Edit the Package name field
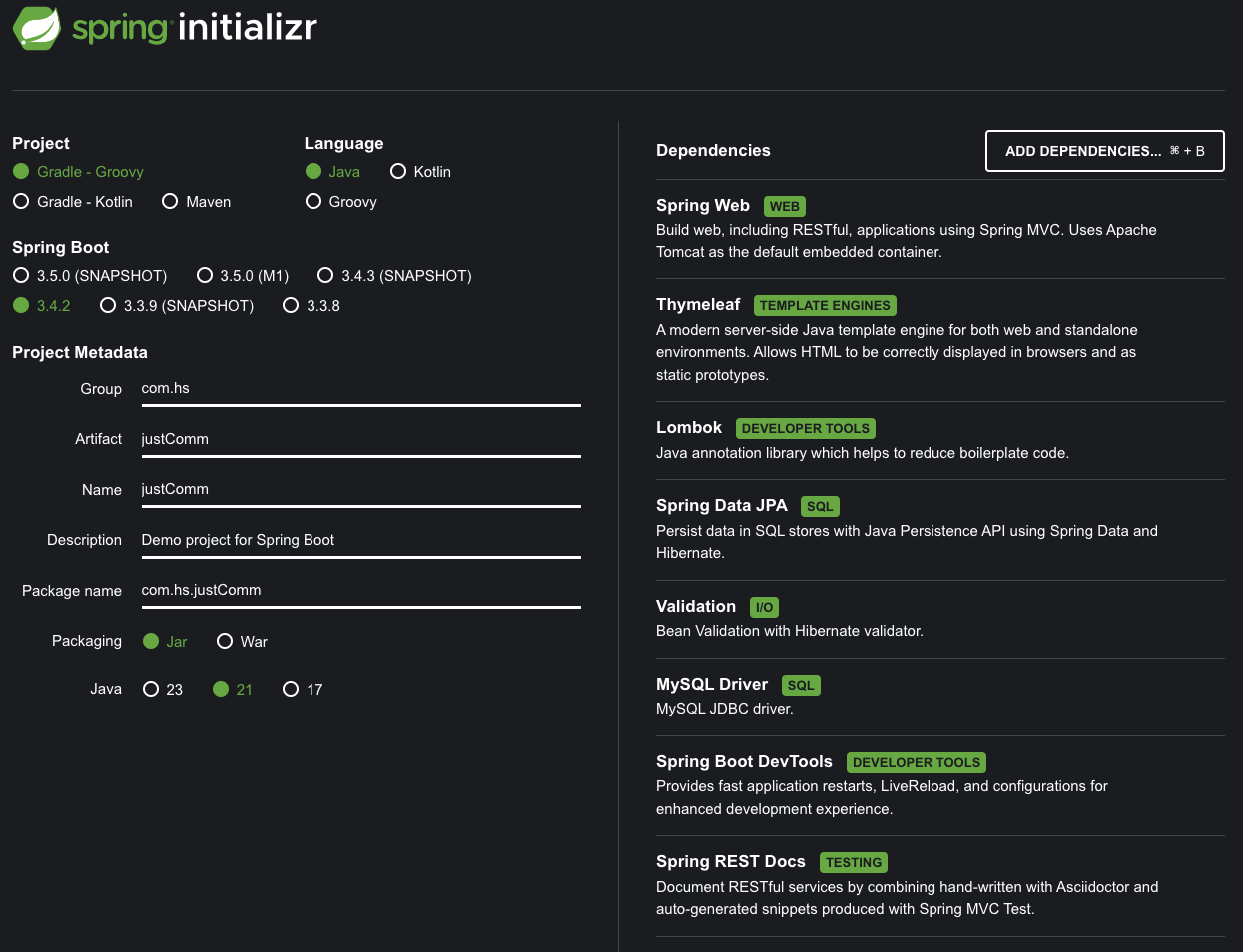1243x952 pixels. click(360, 591)
